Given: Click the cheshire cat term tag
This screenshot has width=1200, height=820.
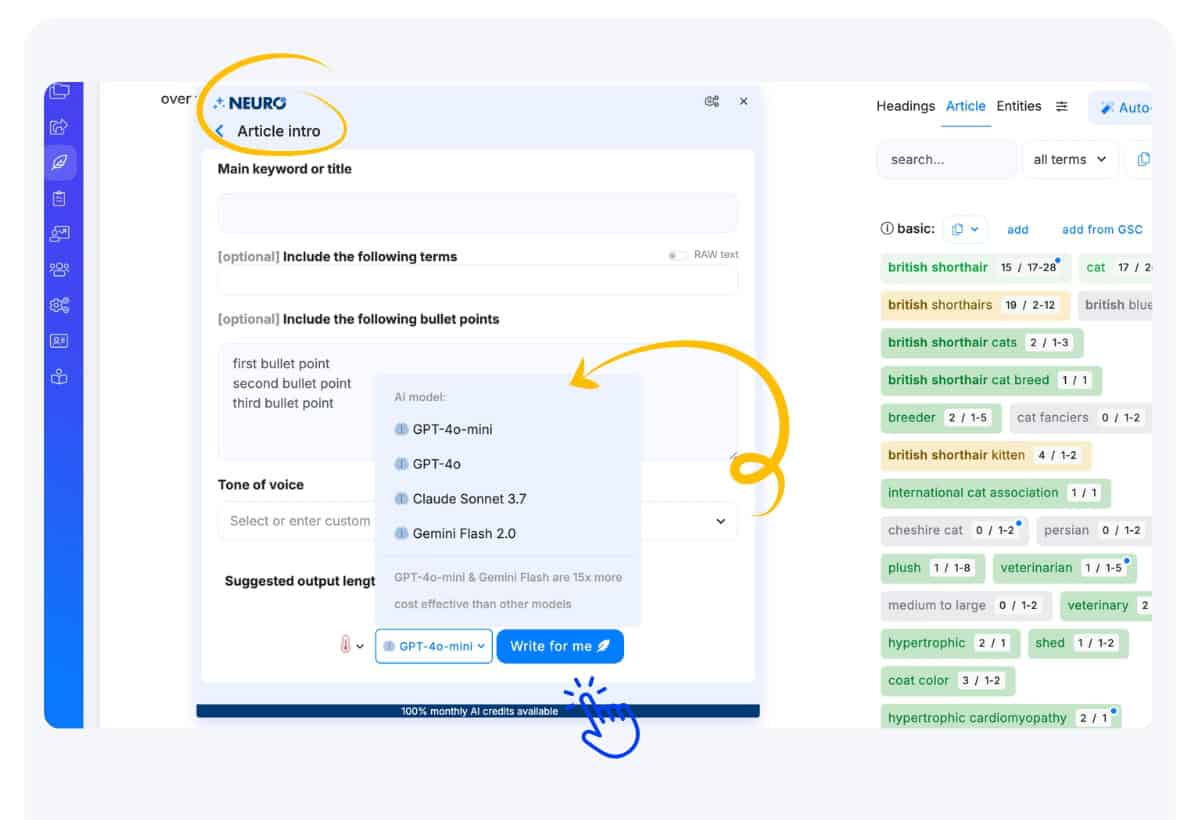Looking at the screenshot, I should coord(954,530).
